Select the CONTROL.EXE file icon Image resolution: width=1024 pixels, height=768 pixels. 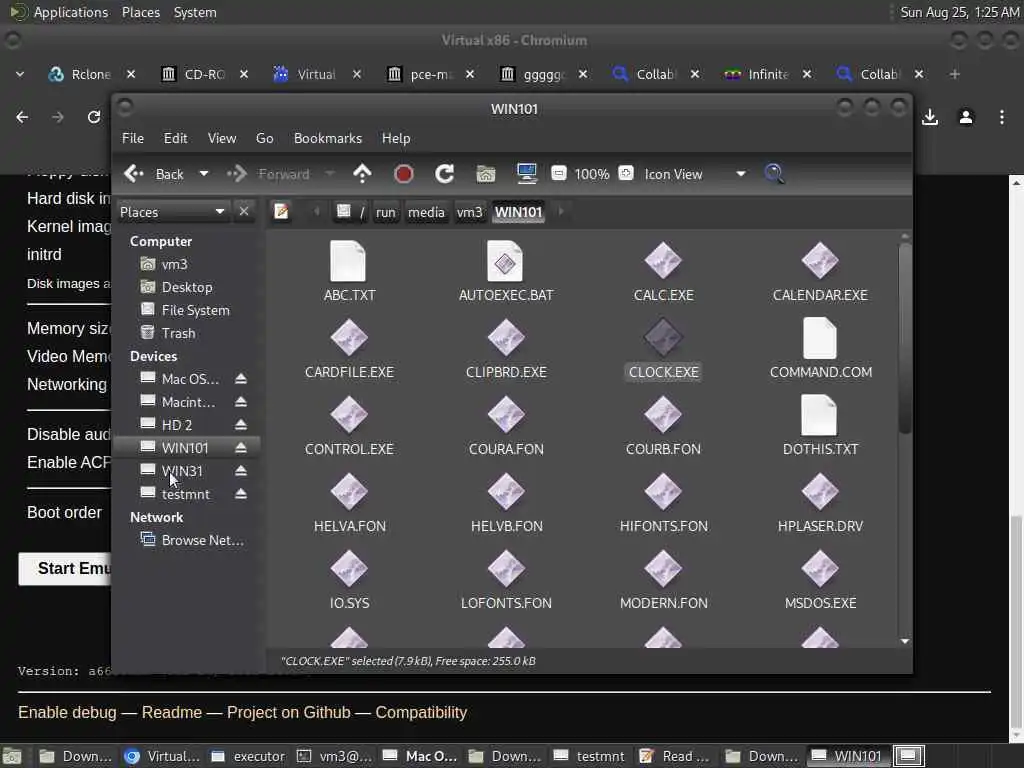click(349, 415)
